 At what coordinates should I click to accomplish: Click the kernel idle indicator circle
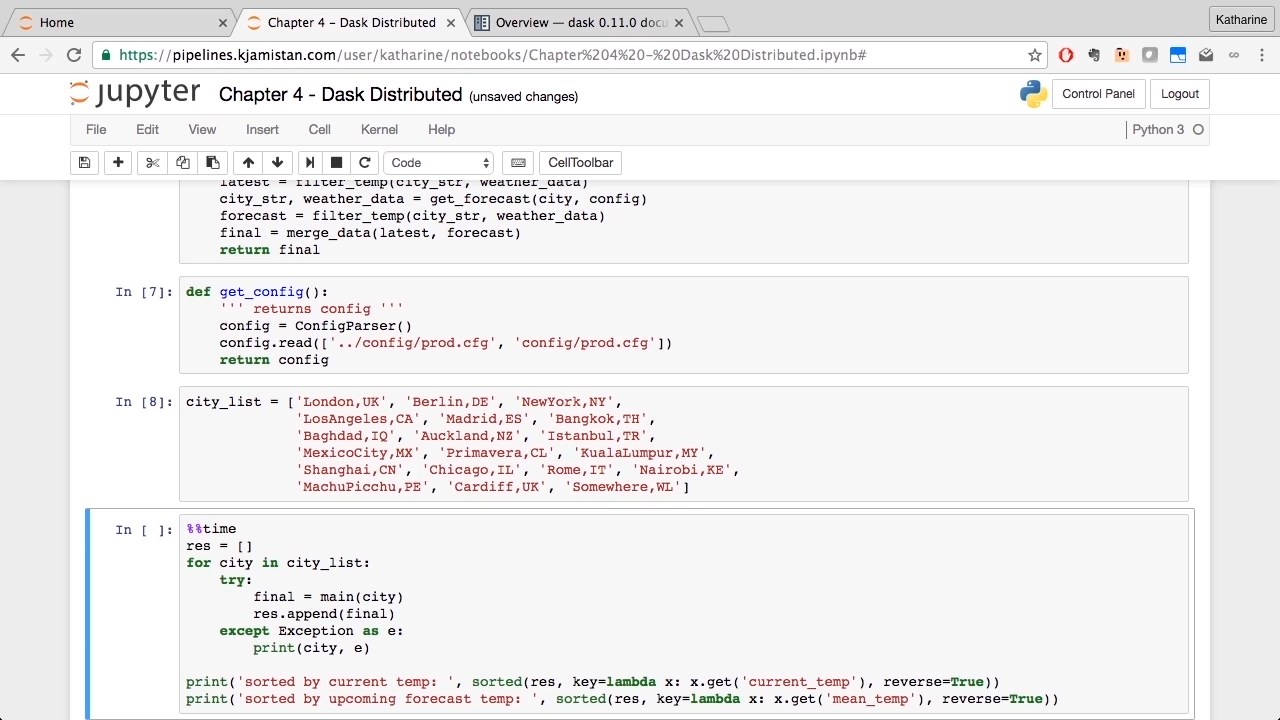pyautogui.click(x=1198, y=129)
